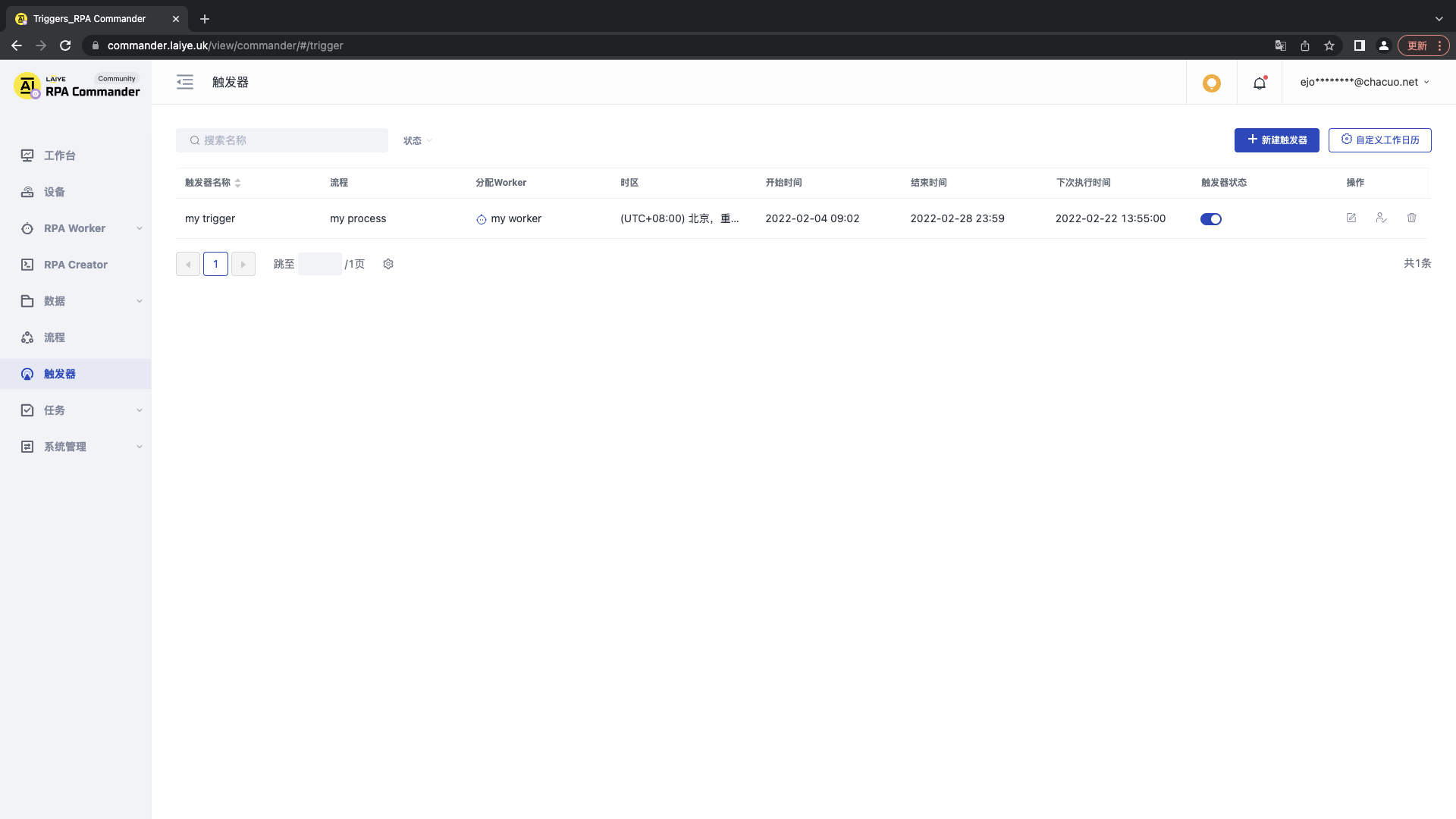Click the 分配Worker column header

pyautogui.click(x=500, y=183)
